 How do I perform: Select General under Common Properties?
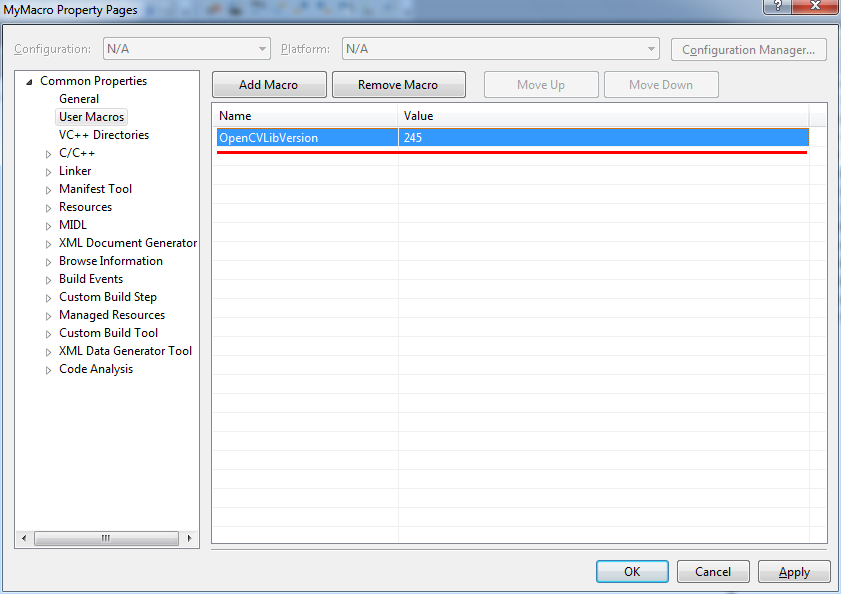coord(79,99)
